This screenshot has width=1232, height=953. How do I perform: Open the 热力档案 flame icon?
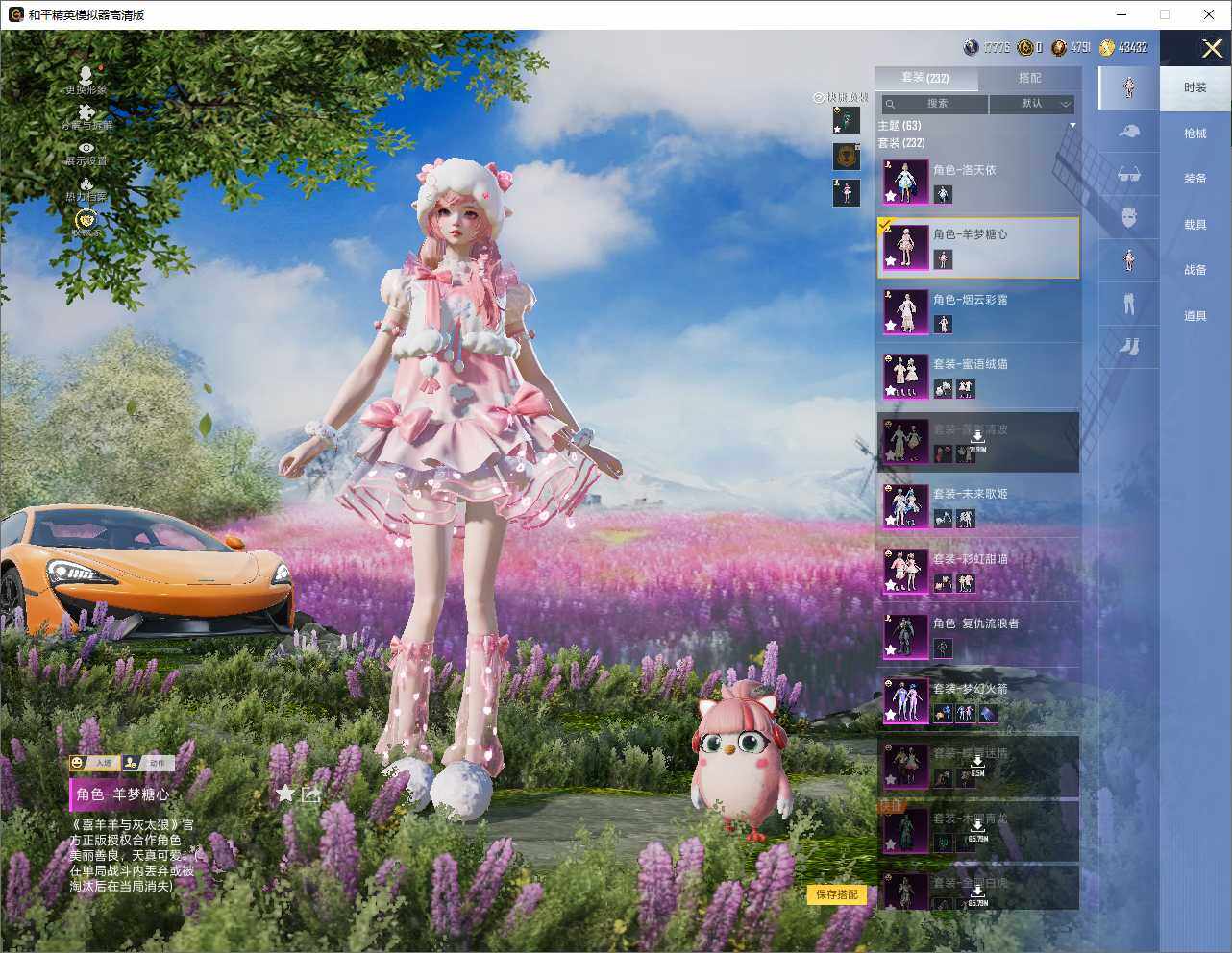click(x=86, y=184)
